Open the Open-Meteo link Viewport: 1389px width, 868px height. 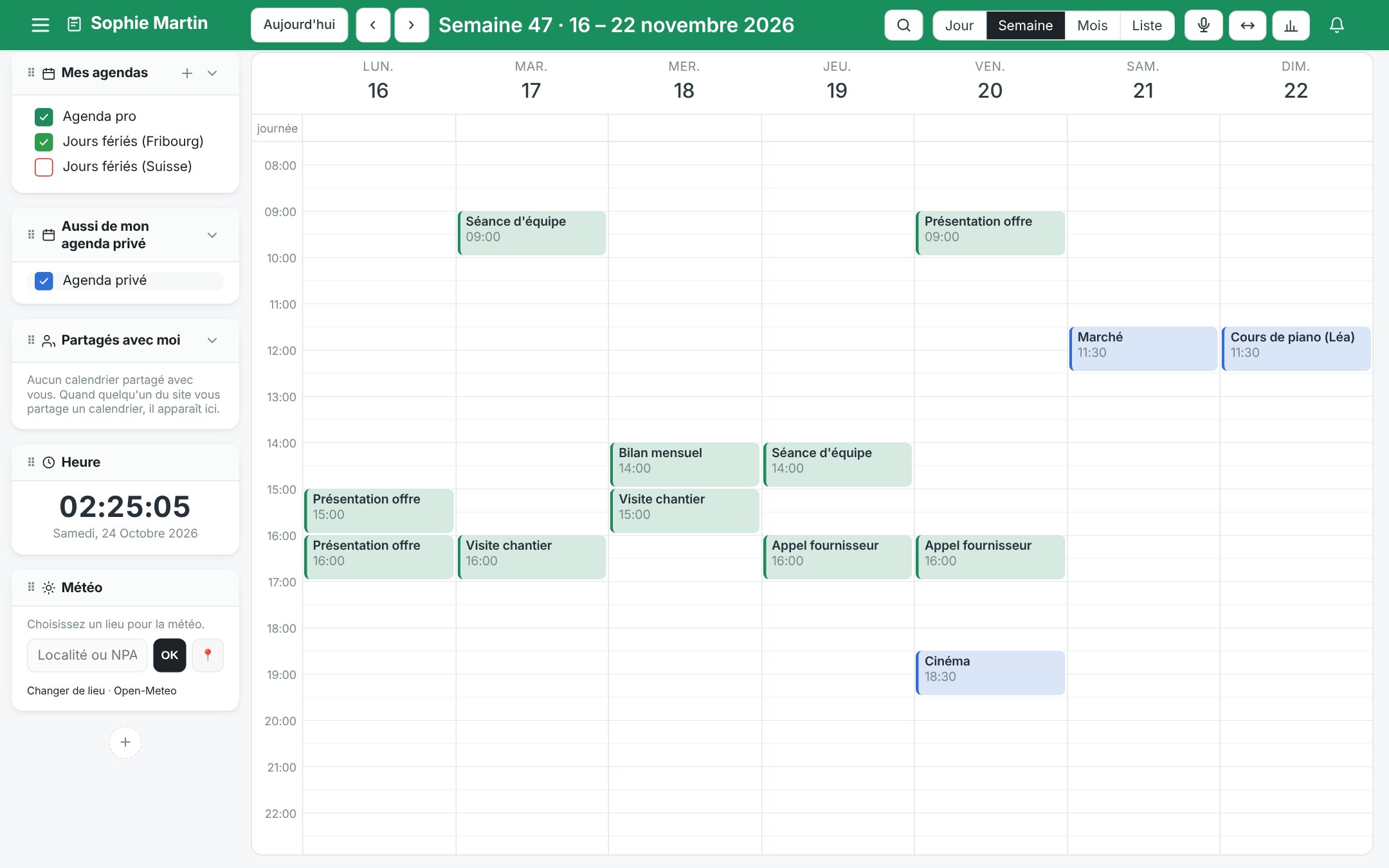click(145, 691)
